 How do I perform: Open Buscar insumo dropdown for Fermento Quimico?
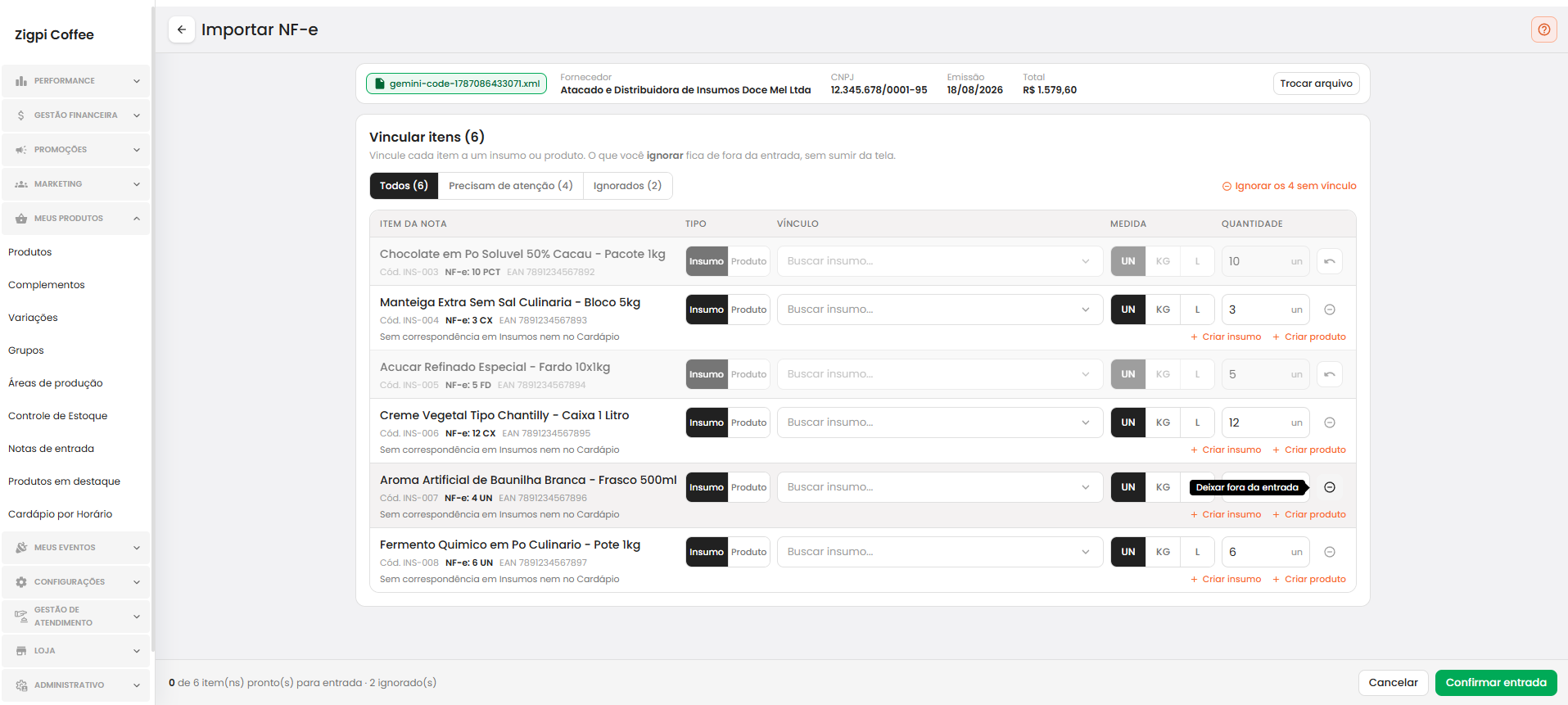[x=939, y=552]
